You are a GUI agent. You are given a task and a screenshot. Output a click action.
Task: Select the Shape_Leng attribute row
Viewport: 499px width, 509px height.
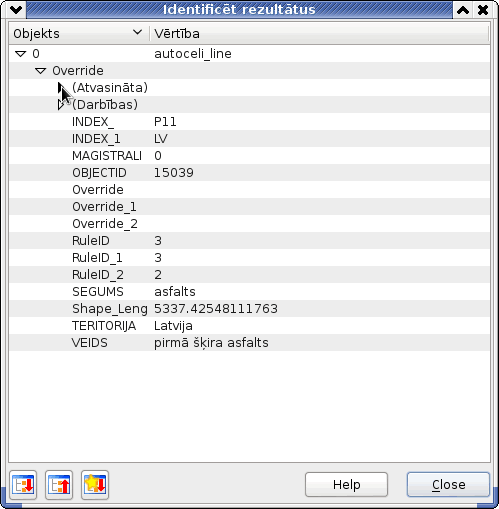click(250, 309)
